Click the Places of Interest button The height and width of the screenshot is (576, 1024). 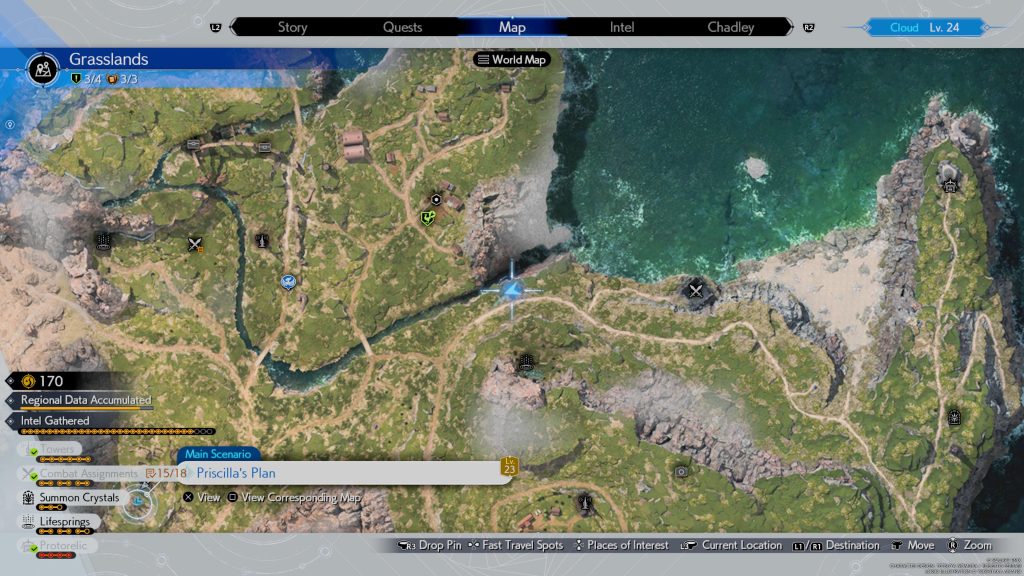tap(620, 545)
